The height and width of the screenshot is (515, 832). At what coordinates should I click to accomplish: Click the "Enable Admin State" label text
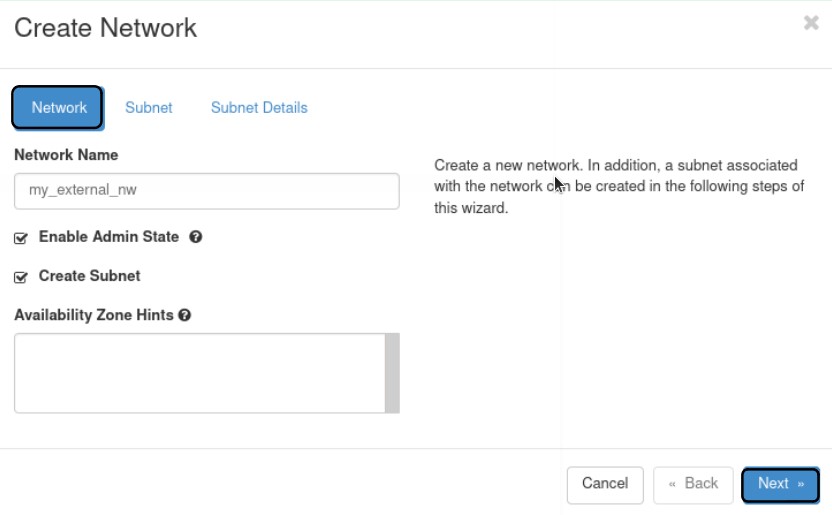[x=108, y=237]
